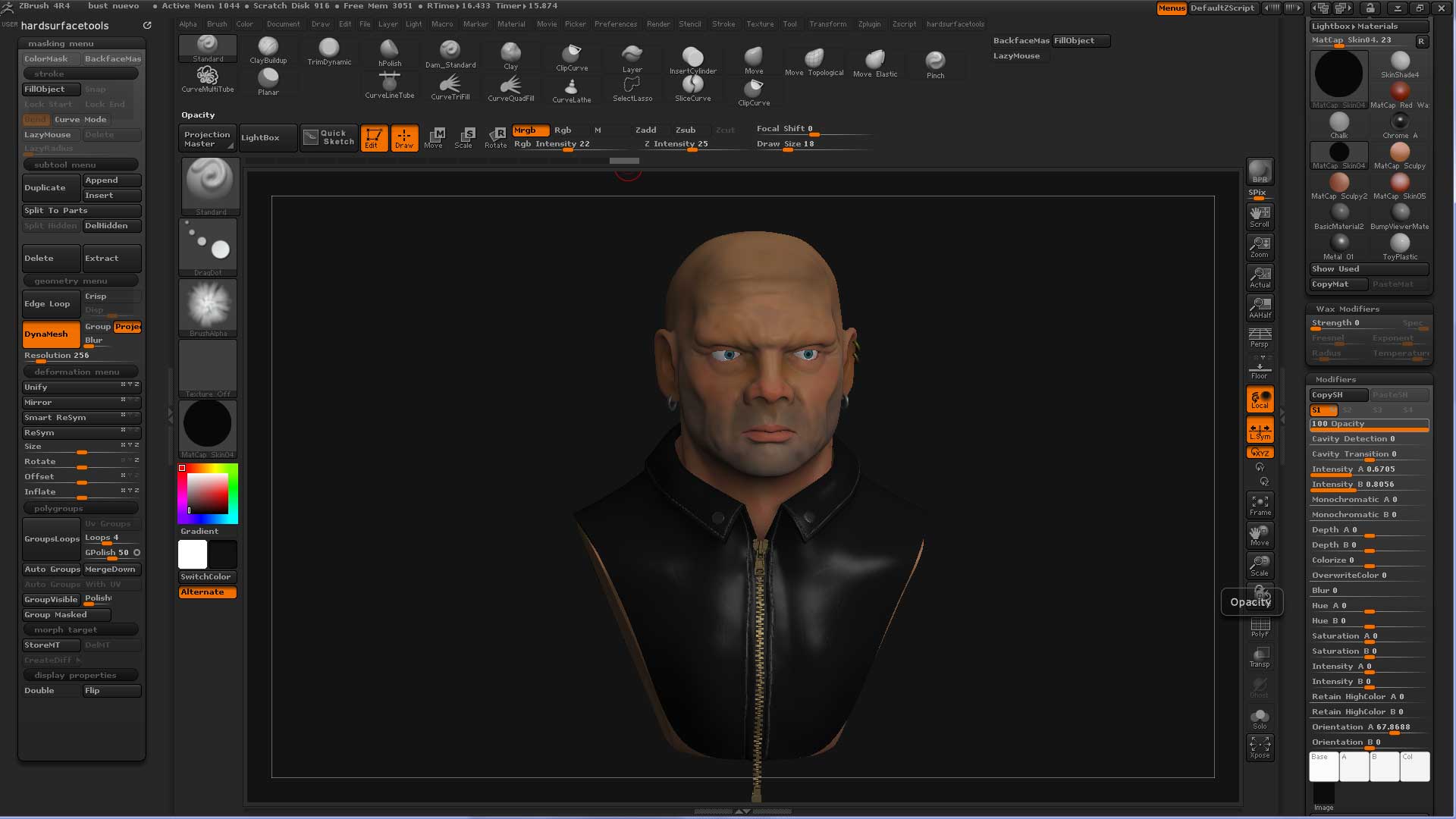Select the CurveLathe brush

[x=572, y=89]
